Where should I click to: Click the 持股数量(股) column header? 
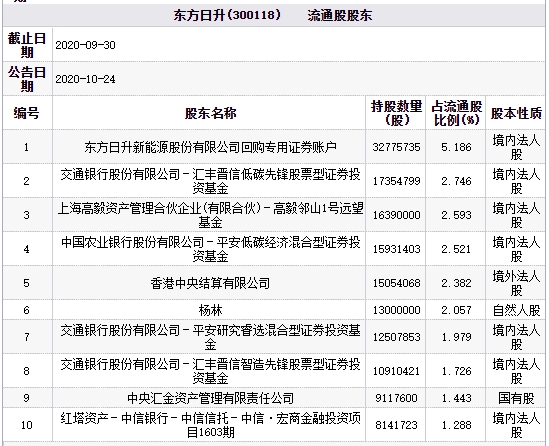[x=396, y=113]
